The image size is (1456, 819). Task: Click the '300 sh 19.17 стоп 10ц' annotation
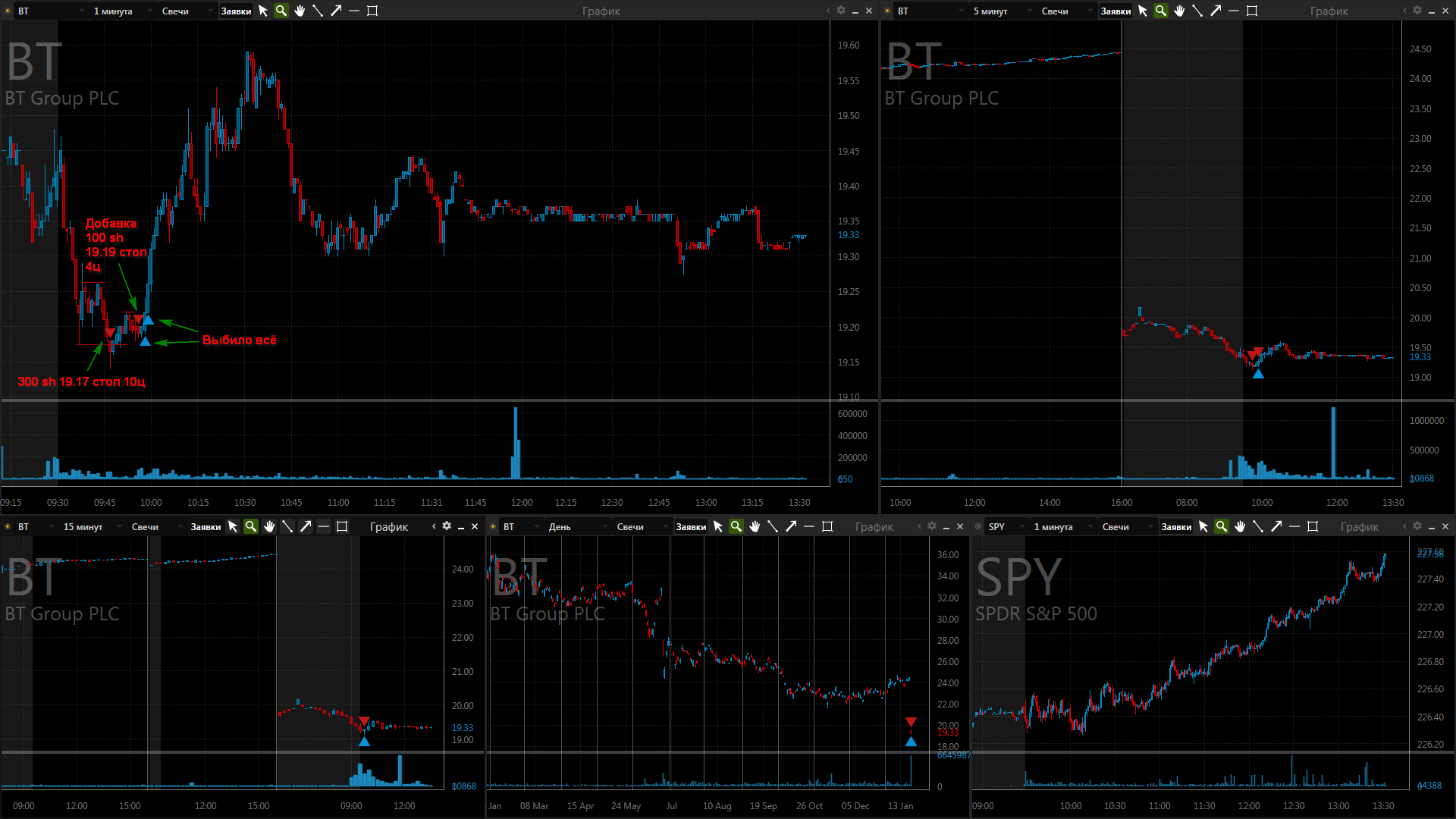pos(81,381)
